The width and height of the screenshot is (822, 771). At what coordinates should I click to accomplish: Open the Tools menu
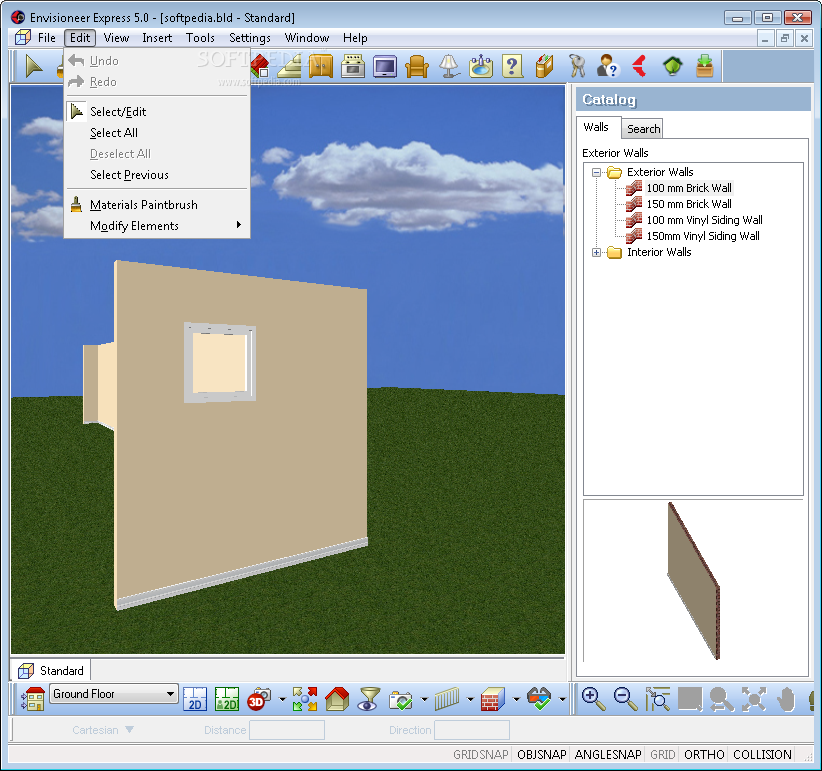[x=200, y=38]
